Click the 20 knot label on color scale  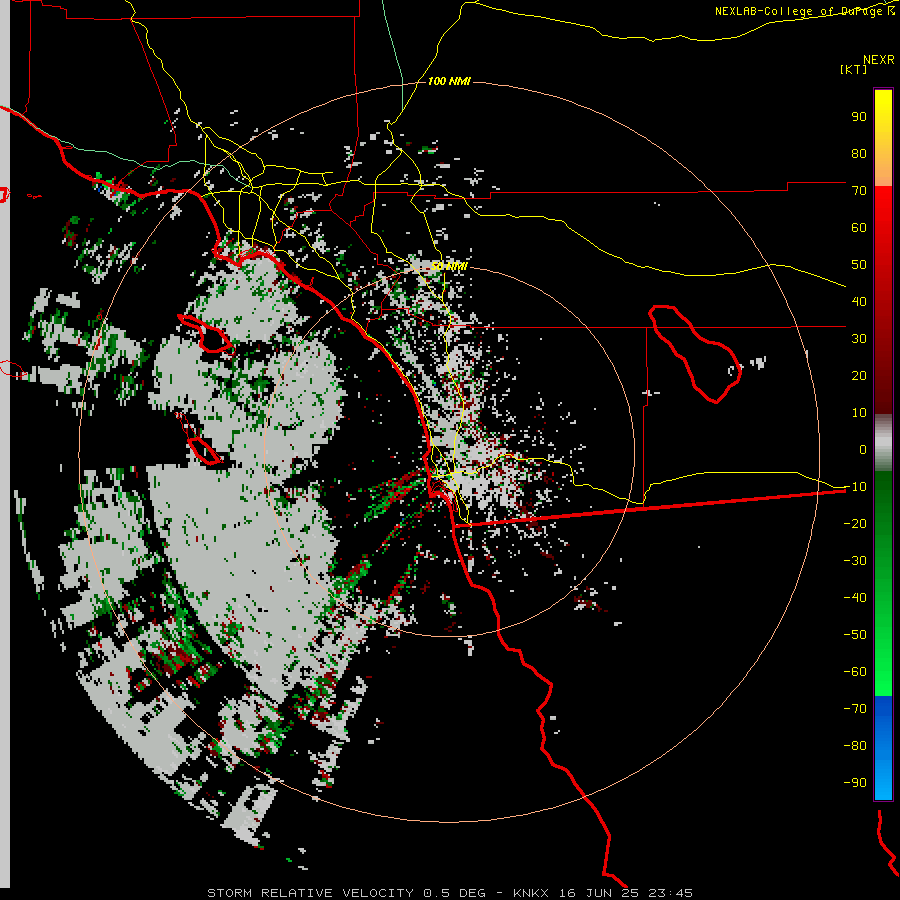(x=859, y=376)
